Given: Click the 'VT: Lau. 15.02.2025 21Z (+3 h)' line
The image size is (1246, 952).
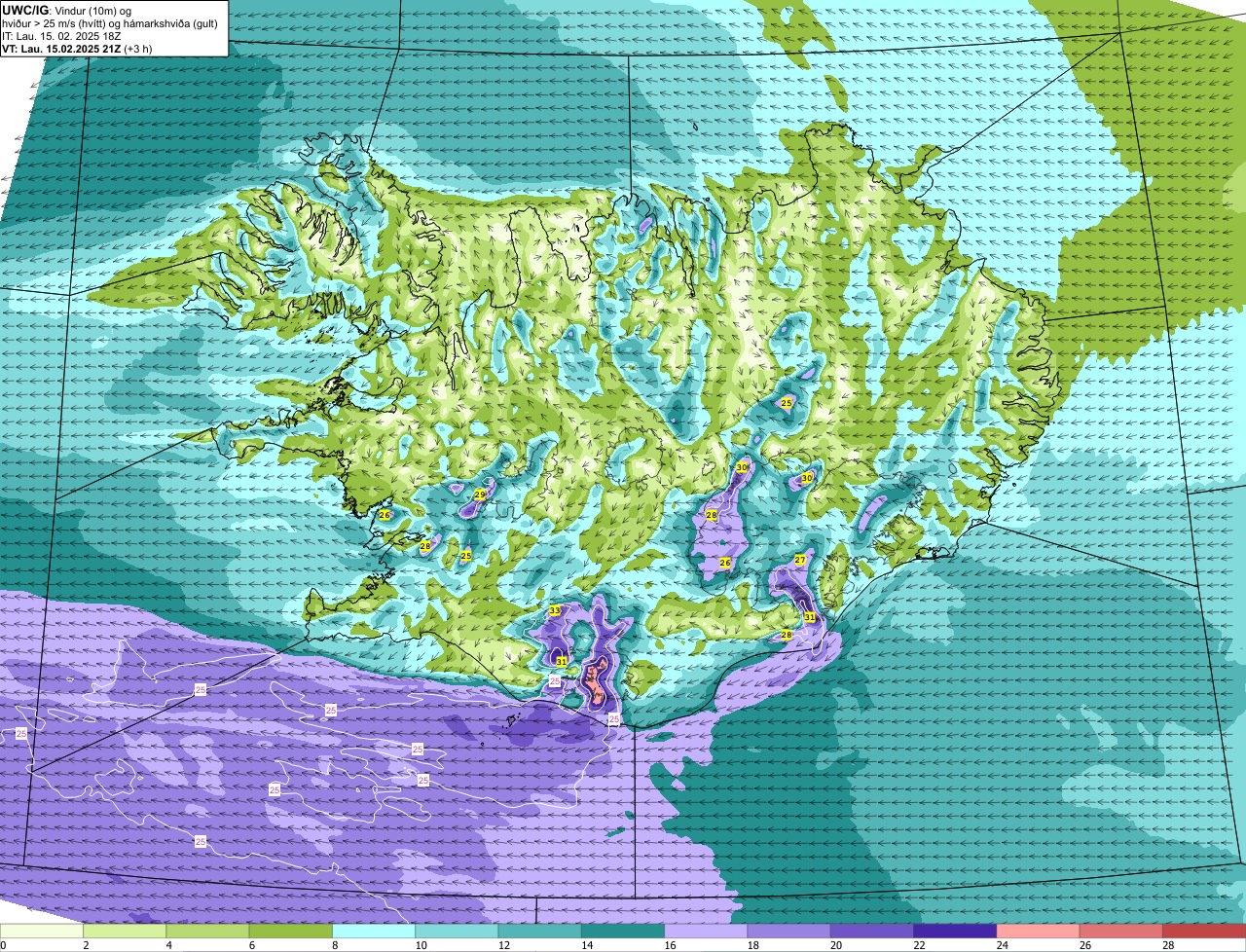Looking at the screenshot, I should coord(77,48).
